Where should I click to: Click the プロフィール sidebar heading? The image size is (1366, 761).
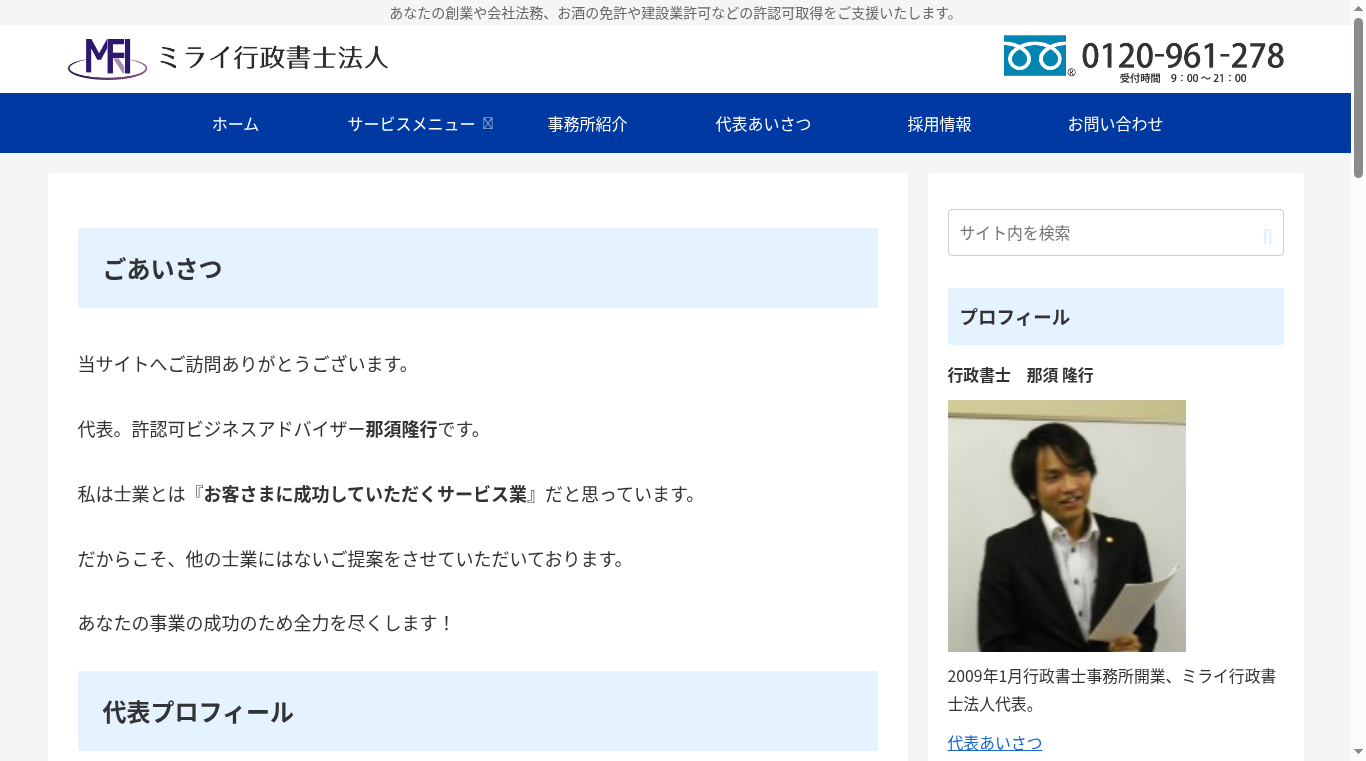(x=1014, y=316)
